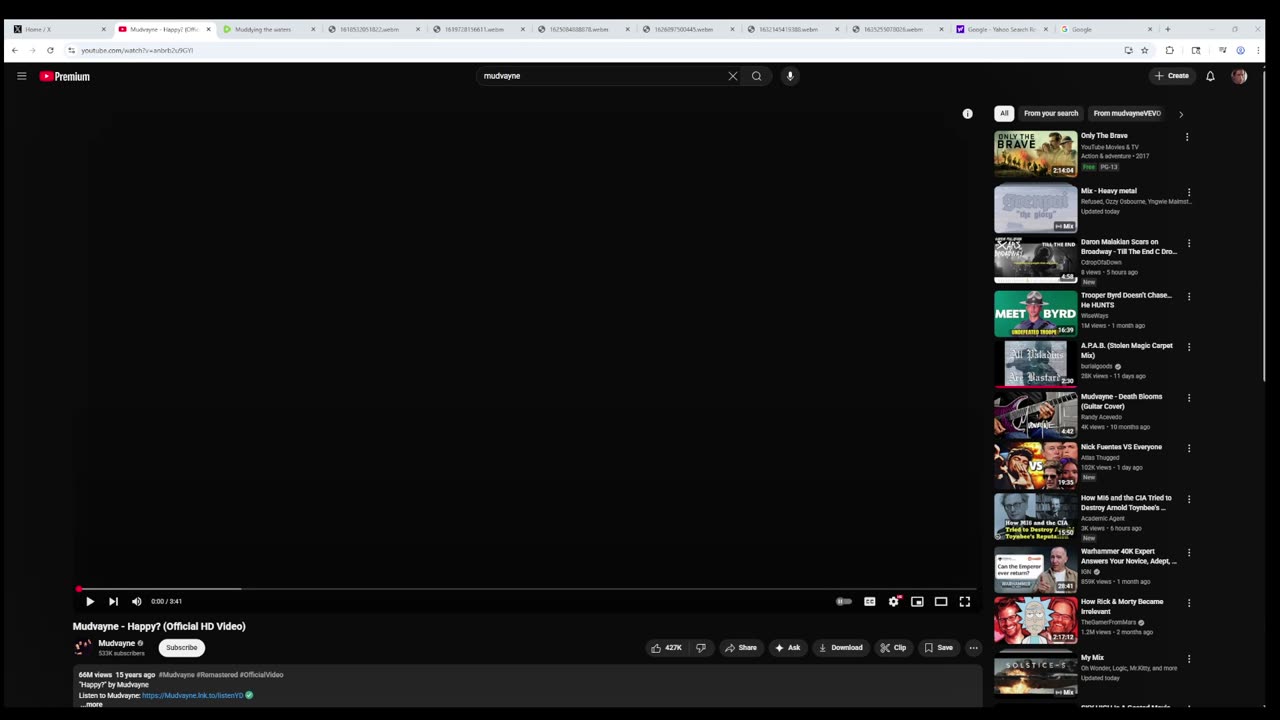Open options for Trooper Byrd video
The height and width of the screenshot is (720, 1280).
pyautogui.click(x=1189, y=297)
